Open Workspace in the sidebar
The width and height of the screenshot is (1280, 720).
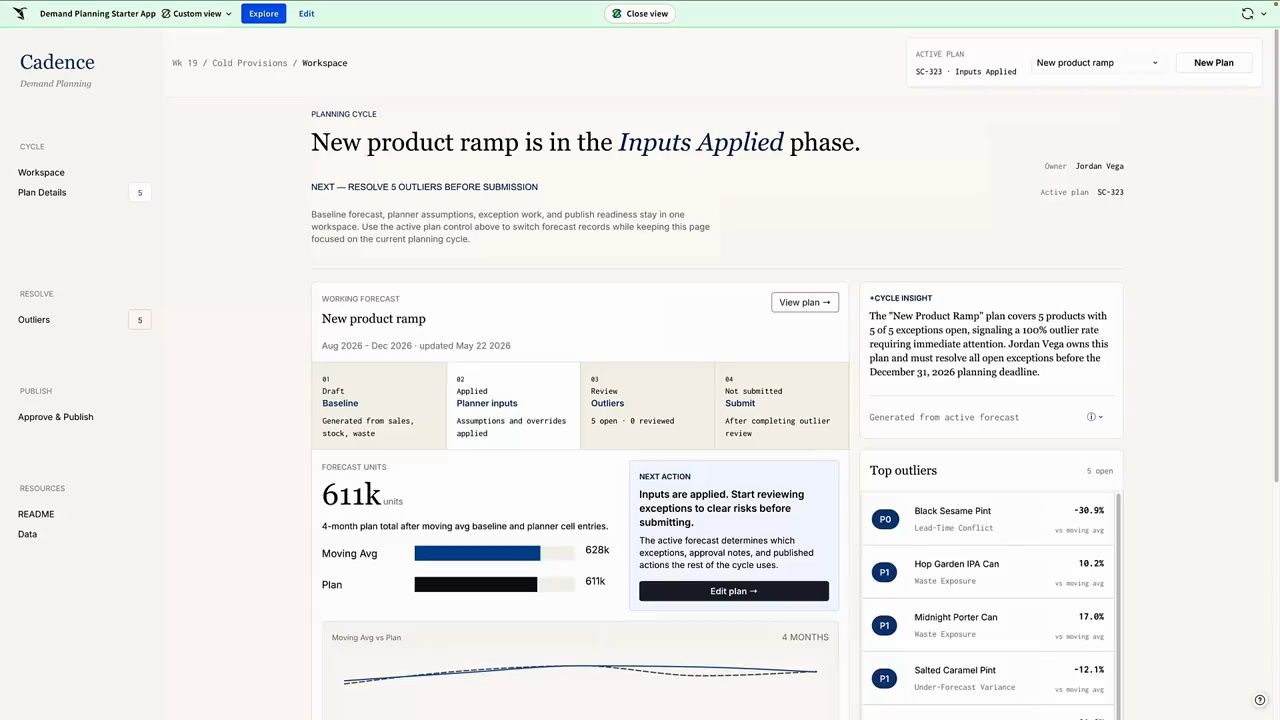pyautogui.click(x=41, y=173)
